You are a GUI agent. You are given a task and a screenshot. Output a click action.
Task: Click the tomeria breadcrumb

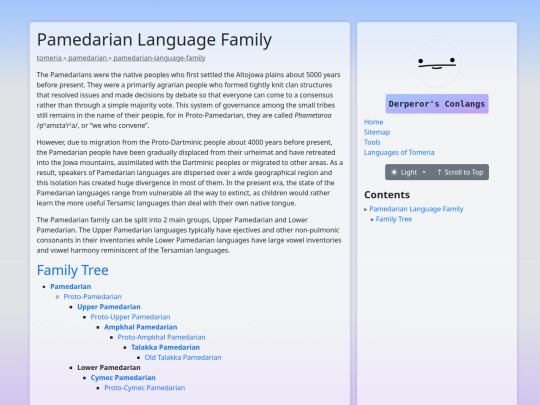coord(49,58)
